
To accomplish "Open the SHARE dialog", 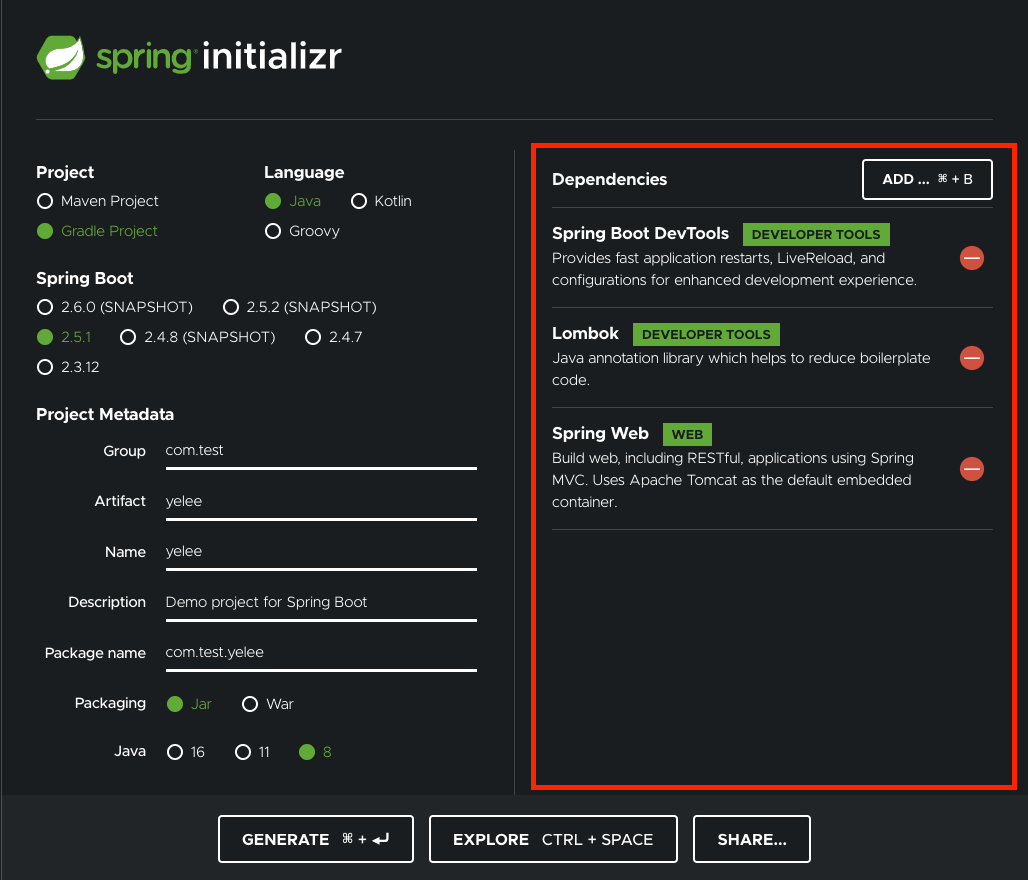I will tap(752, 839).
